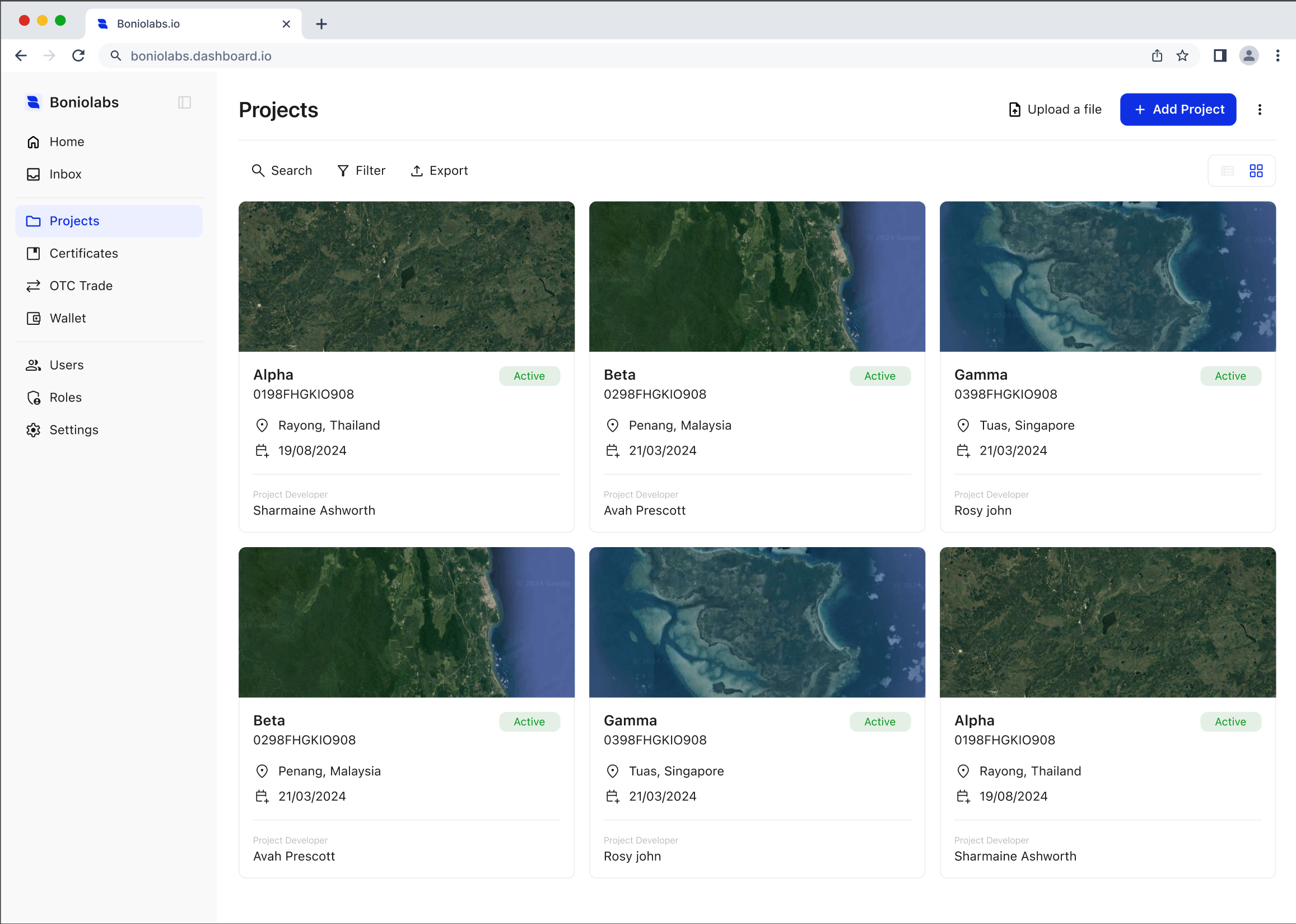
Task: Switch to grid view layout
Action: coord(1256,171)
